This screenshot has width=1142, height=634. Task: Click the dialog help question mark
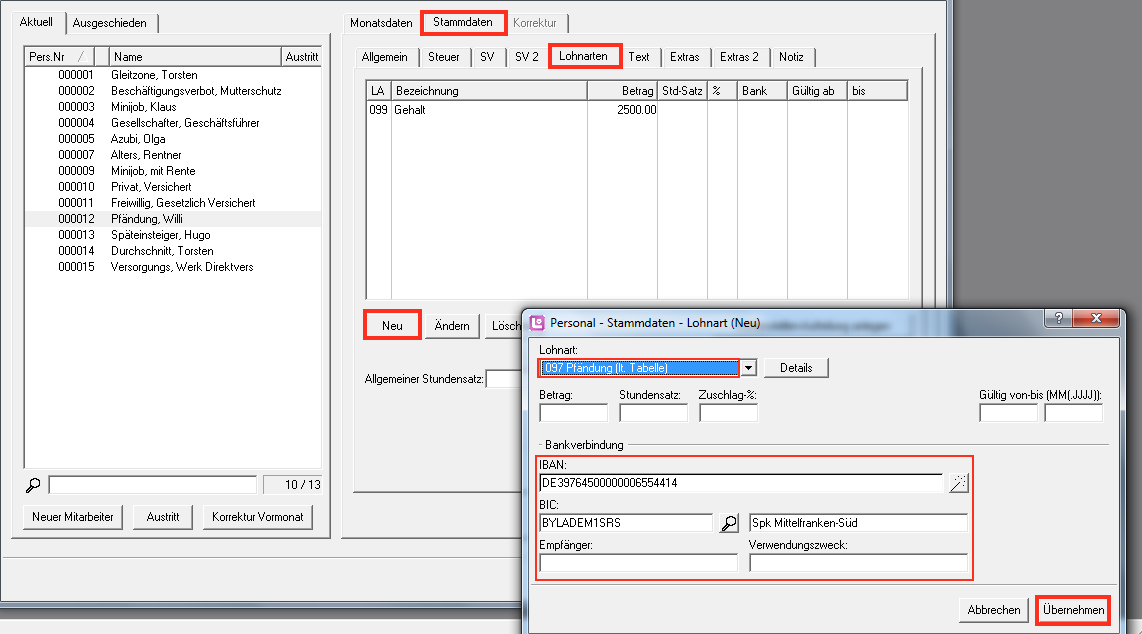pyautogui.click(x=1057, y=318)
